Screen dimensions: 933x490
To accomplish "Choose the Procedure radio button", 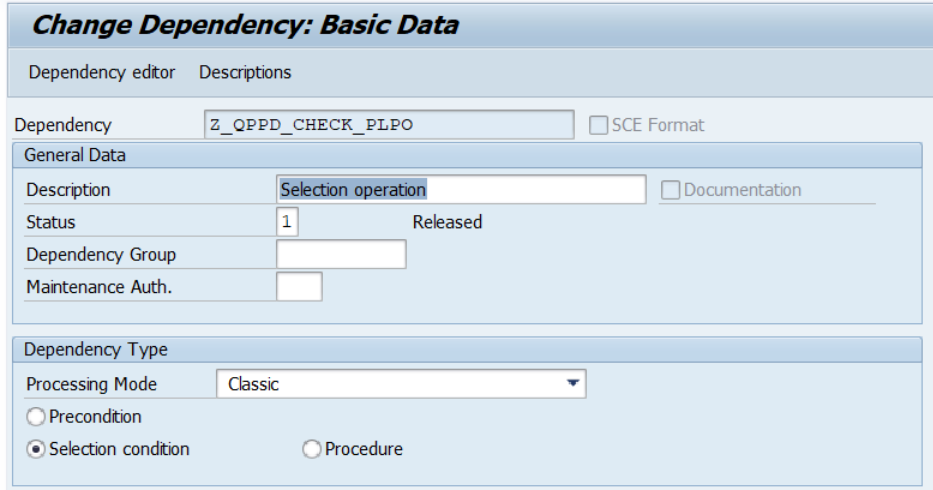I will click(x=310, y=449).
